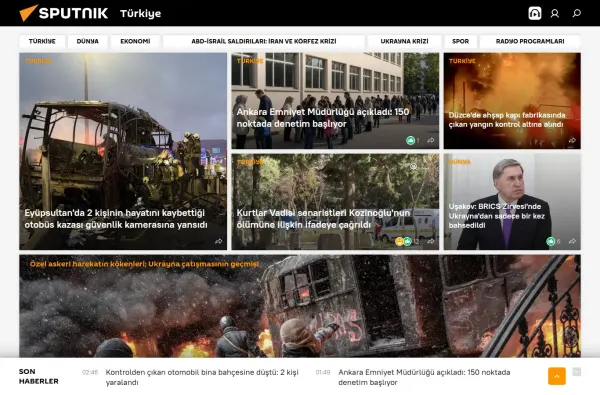600x395 pixels.
Task: Open the search magnifier icon
Action: (576, 13)
